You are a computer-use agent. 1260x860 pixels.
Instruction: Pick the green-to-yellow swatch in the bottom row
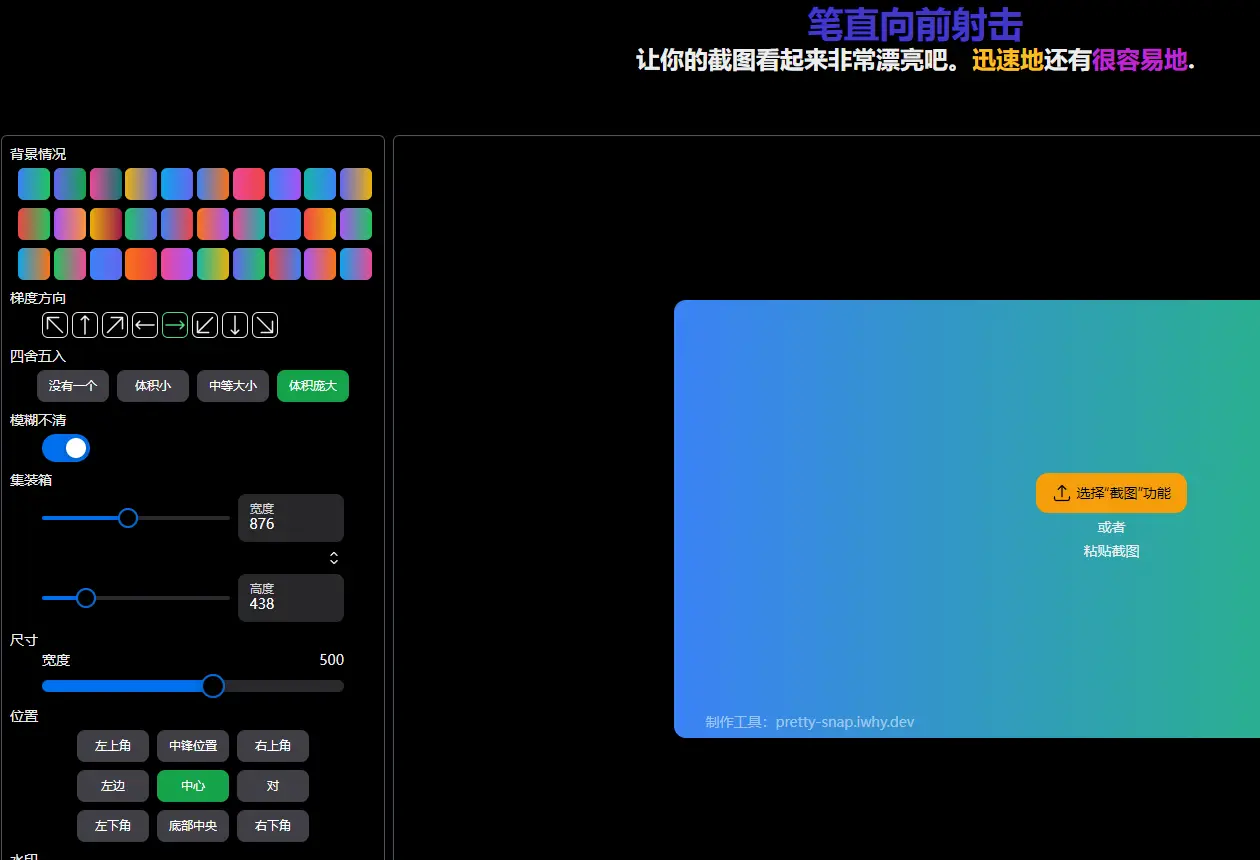click(x=213, y=264)
